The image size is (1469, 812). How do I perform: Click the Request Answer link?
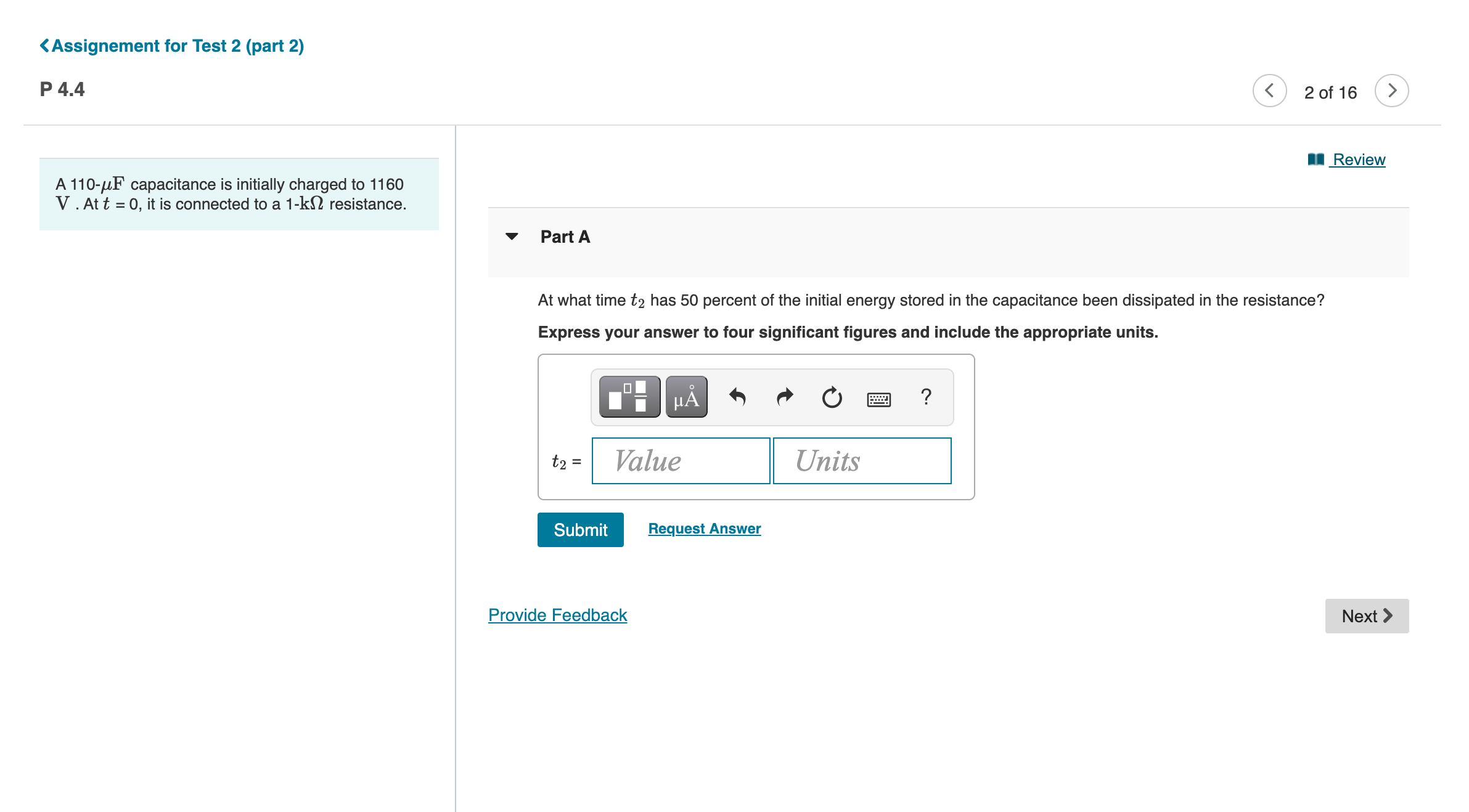[704, 529]
